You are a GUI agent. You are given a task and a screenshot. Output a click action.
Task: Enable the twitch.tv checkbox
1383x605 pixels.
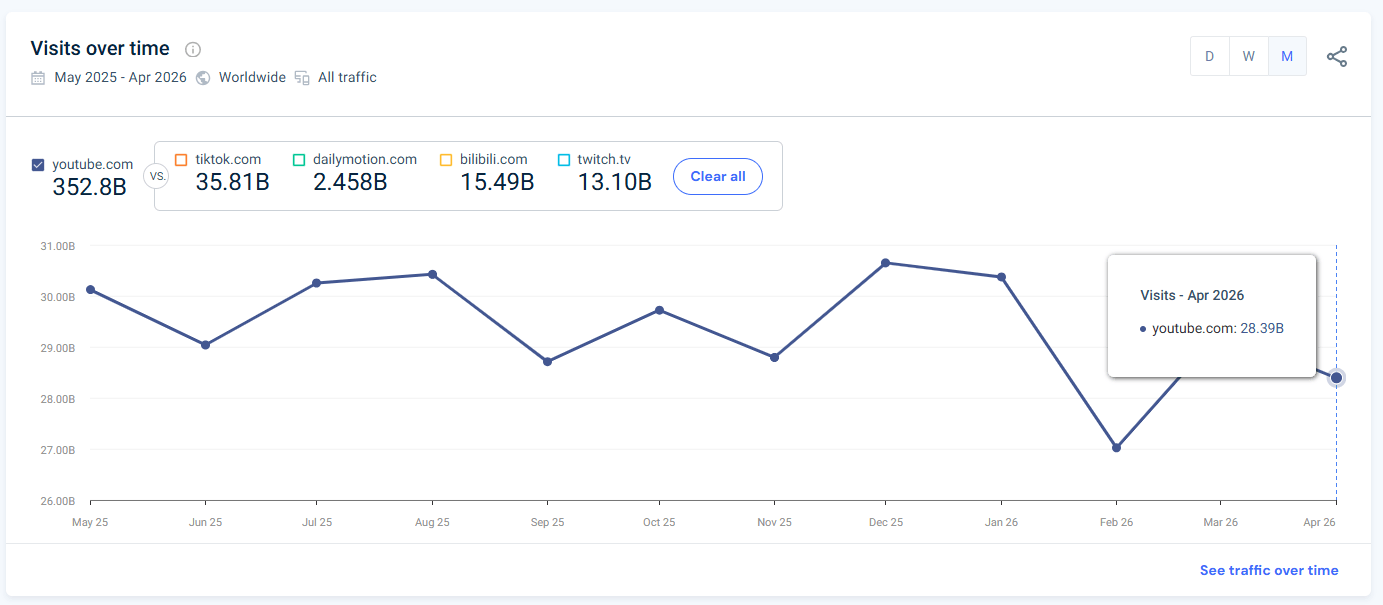click(564, 160)
